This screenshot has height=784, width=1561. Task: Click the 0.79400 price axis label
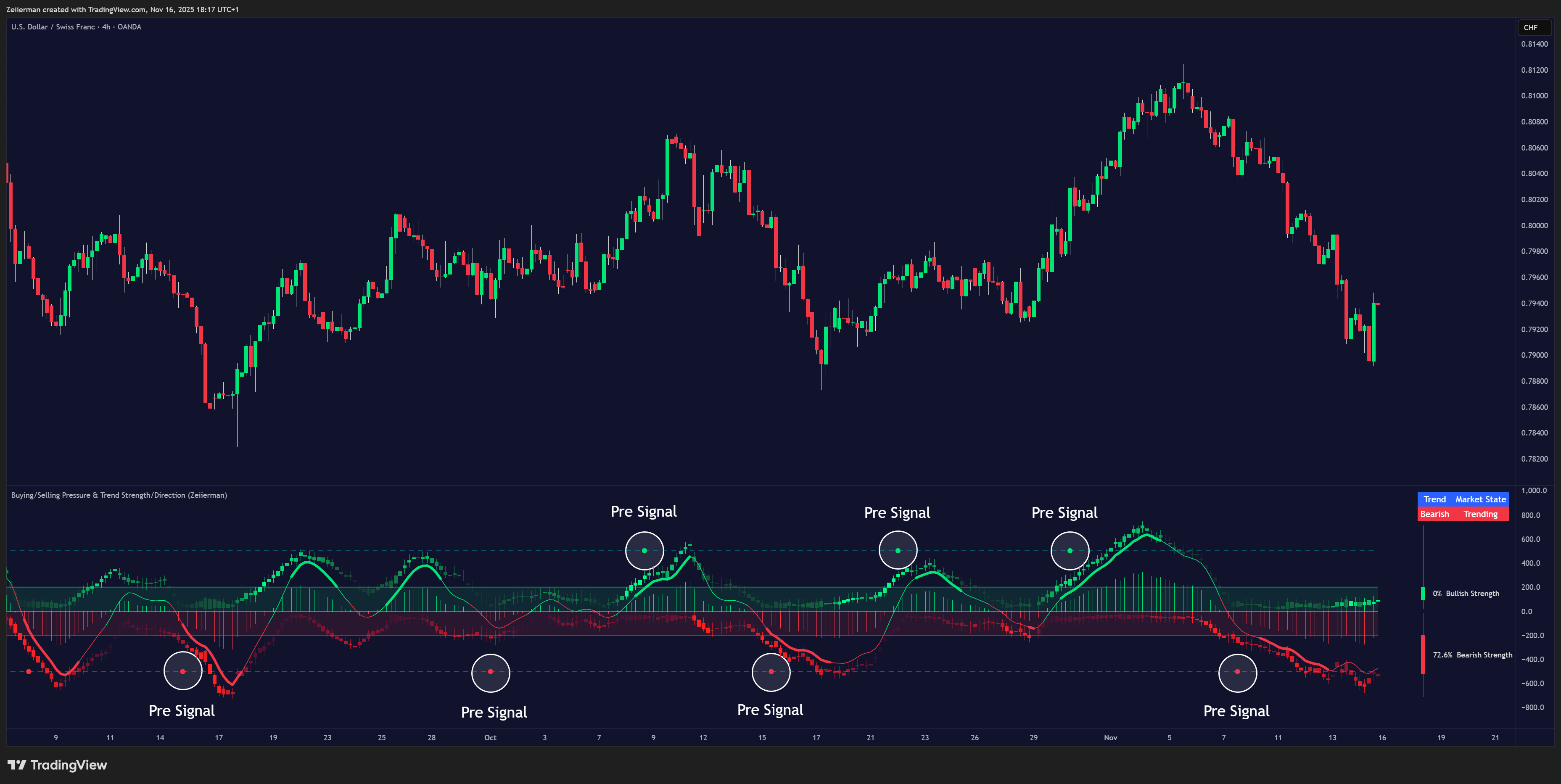pos(1535,304)
